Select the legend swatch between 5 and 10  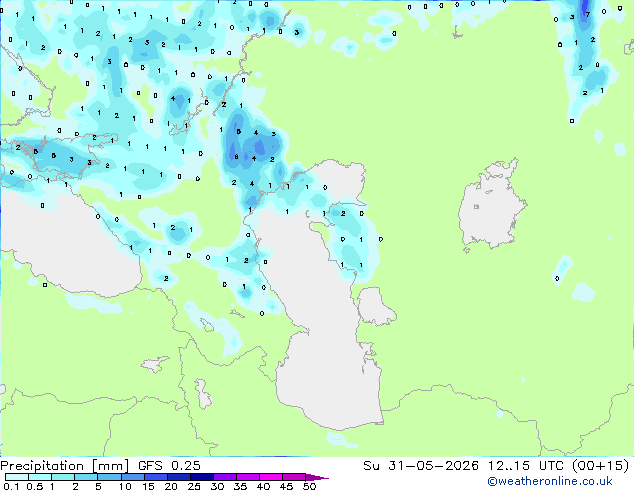(x=109, y=477)
